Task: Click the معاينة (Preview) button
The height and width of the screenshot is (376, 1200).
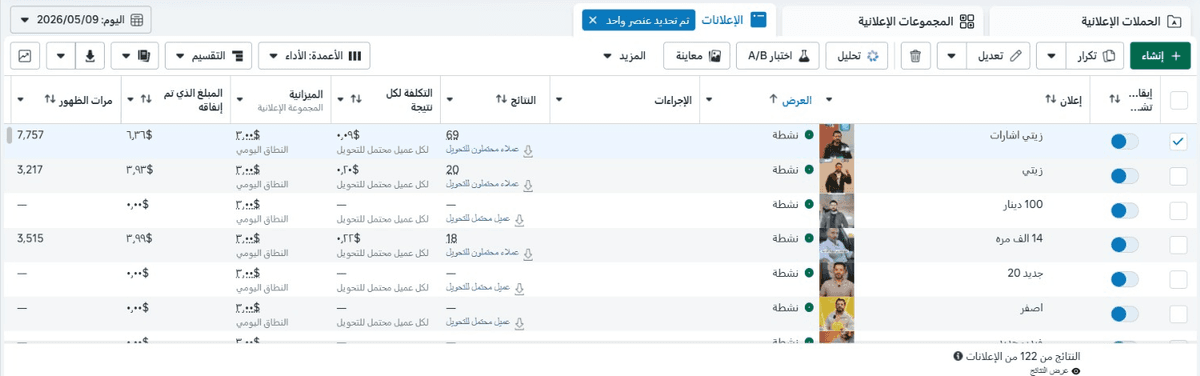Action: [697, 56]
